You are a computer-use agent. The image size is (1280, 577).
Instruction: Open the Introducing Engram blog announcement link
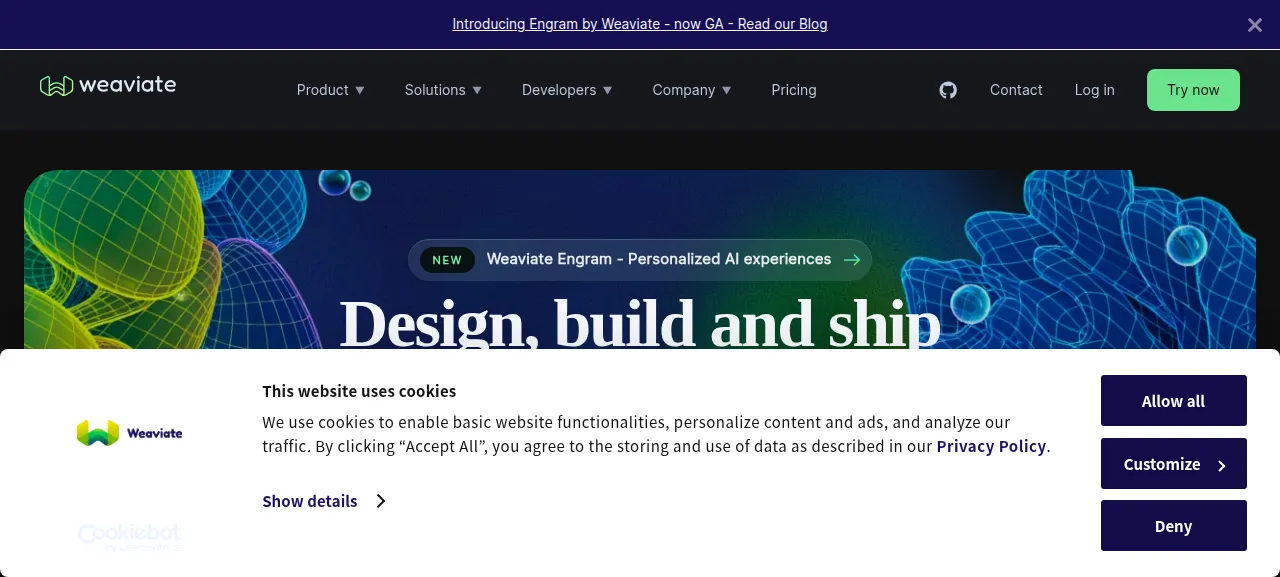click(x=640, y=24)
